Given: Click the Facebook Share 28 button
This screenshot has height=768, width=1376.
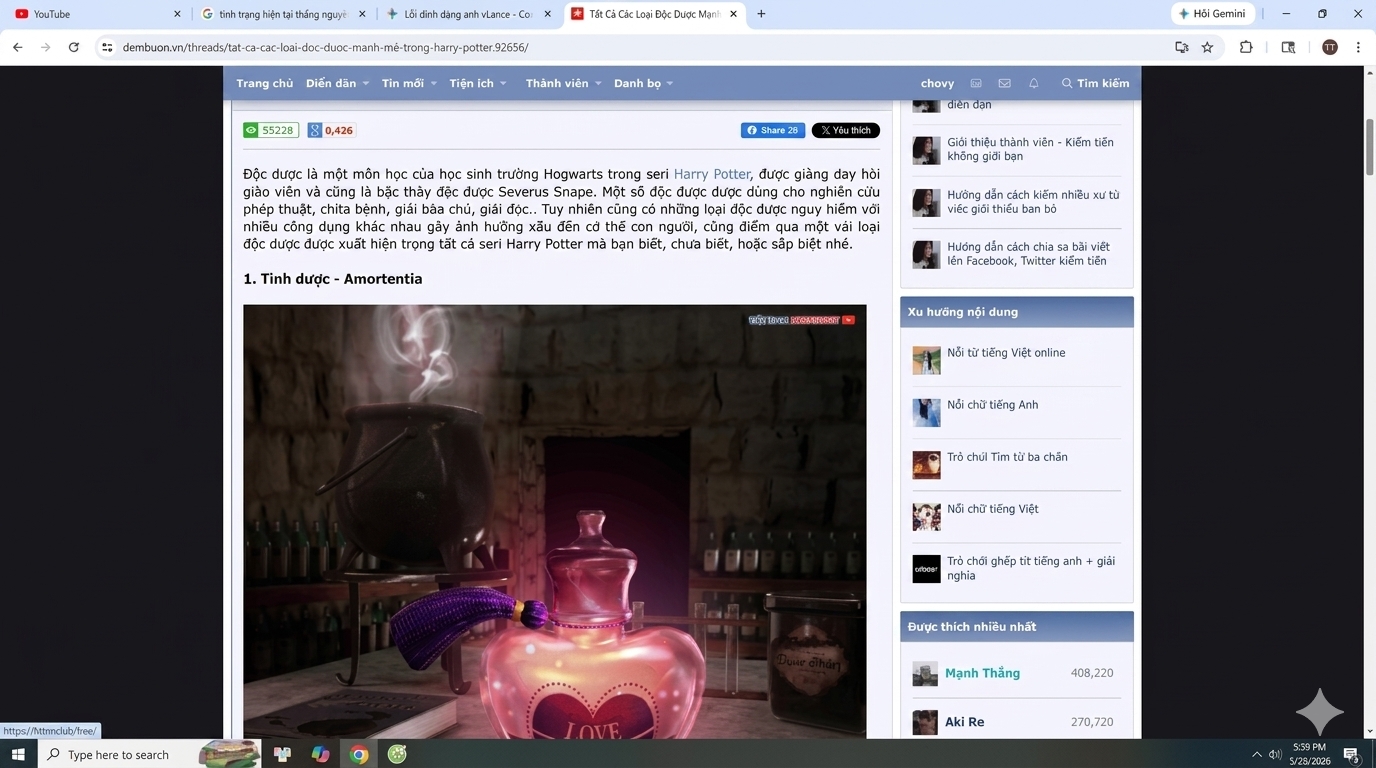Looking at the screenshot, I should click(x=773, y=130).
